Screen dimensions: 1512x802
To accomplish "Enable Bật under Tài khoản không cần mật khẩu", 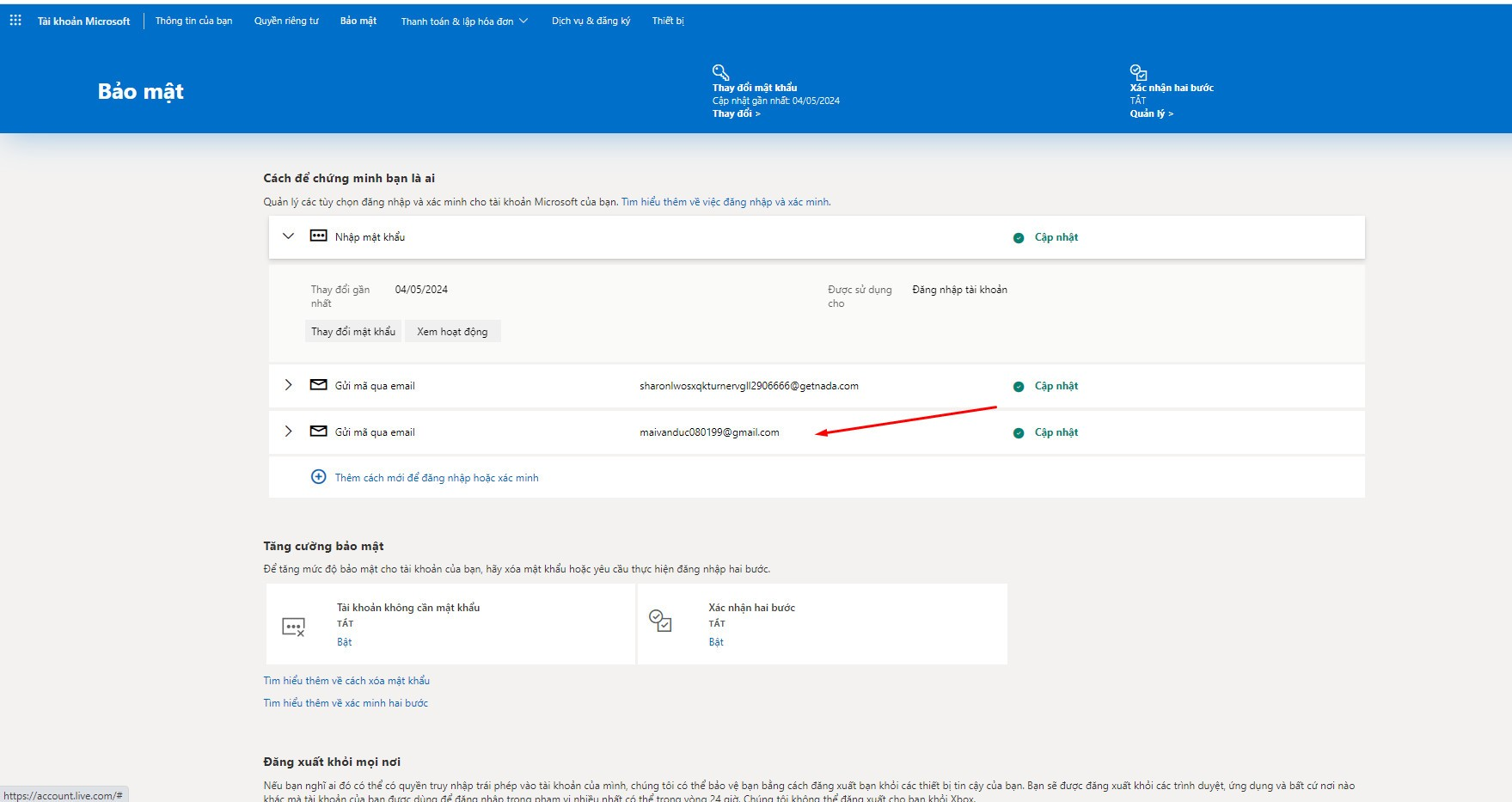I will coord(345,641).
